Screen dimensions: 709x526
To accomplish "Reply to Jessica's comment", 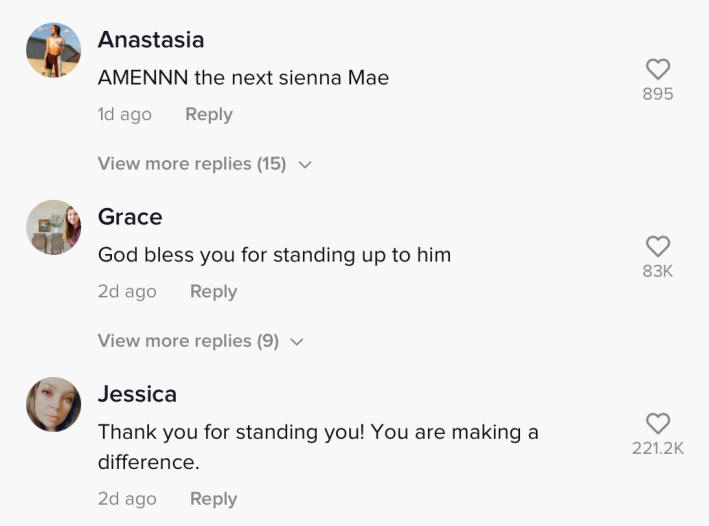I will click(213, 499).
